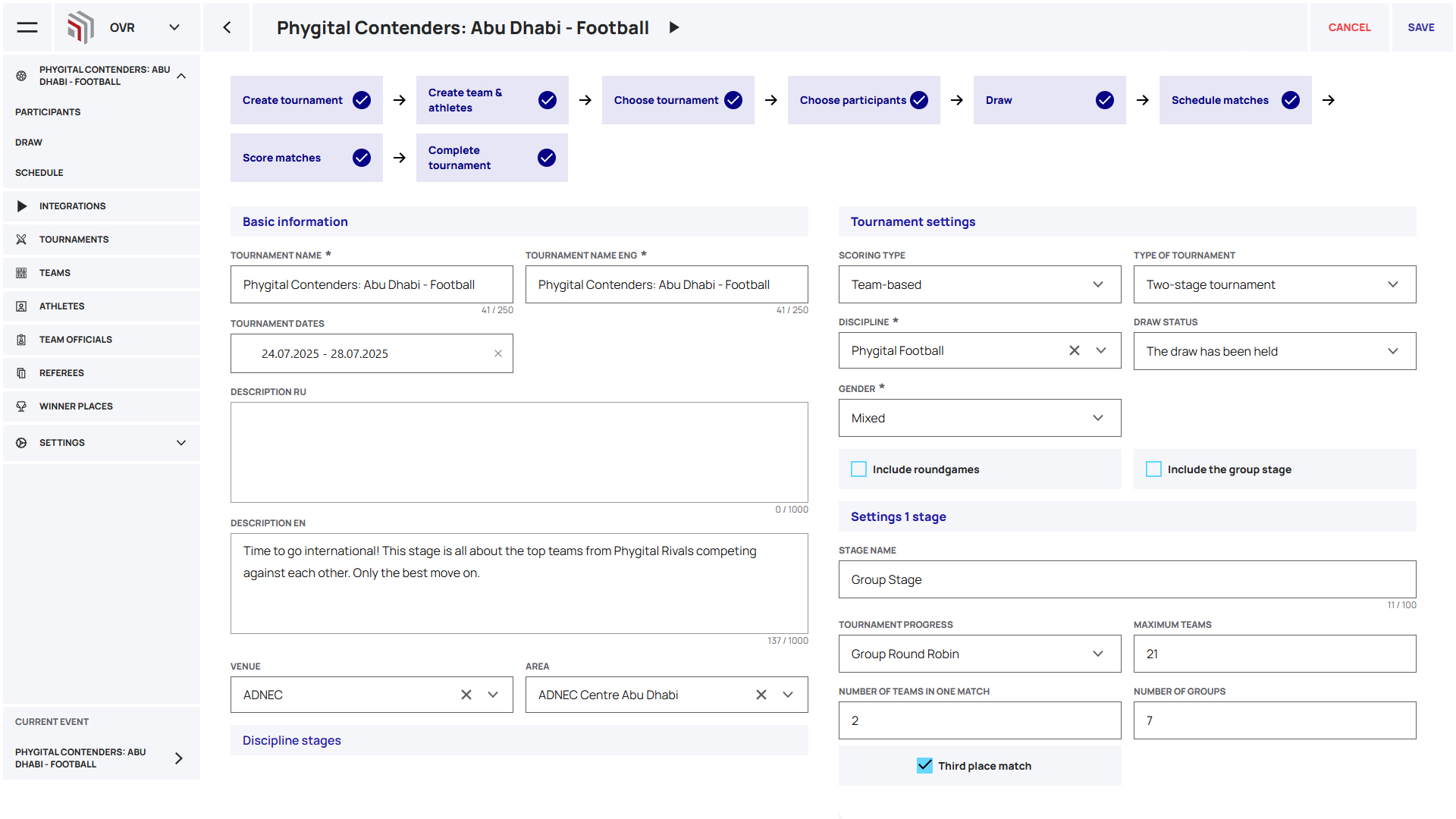Screen dimensions: 1456x819
Task: Click the Description EN text area
Action: coord(519,583)
